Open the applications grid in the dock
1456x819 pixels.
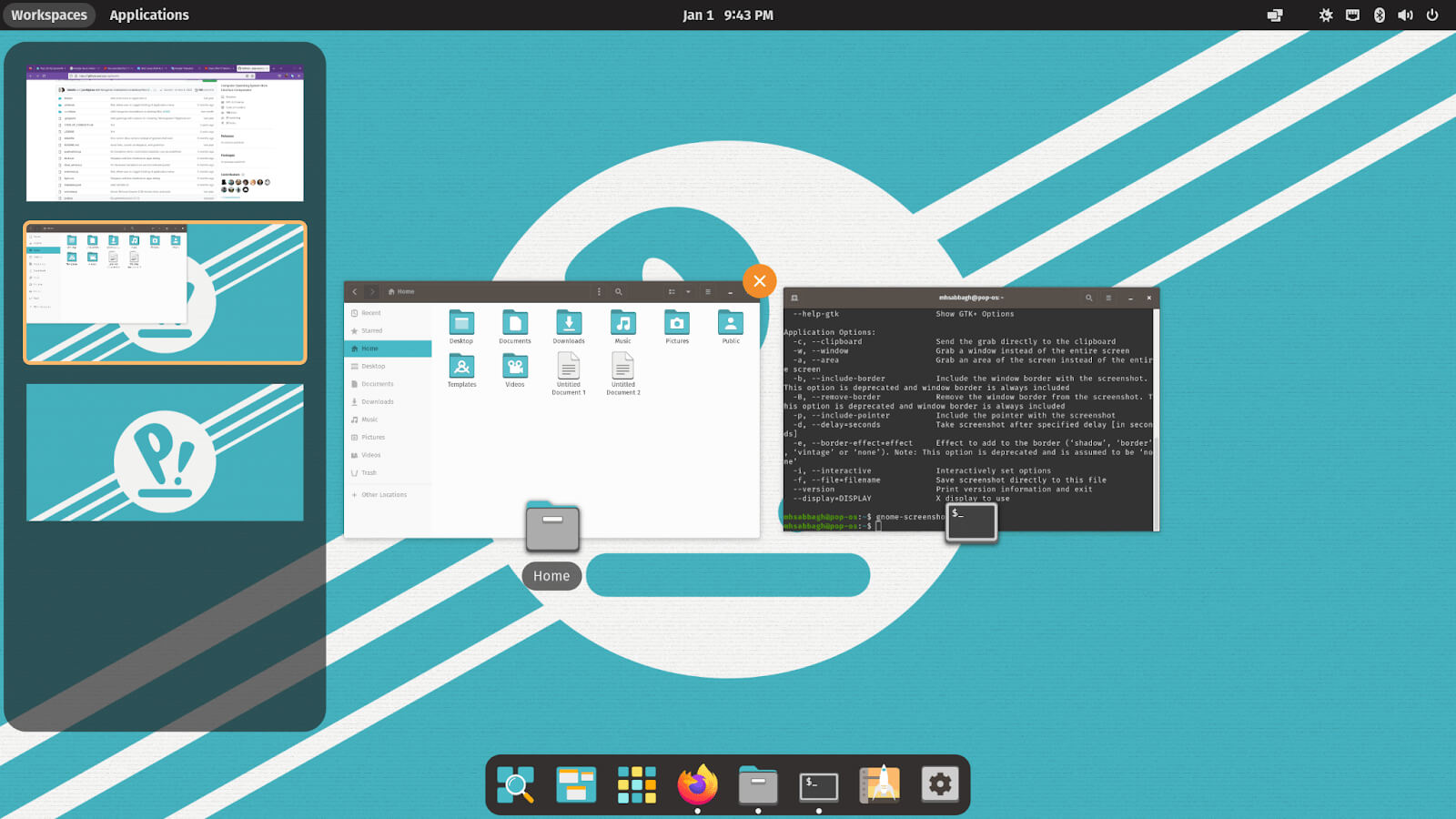637,784
